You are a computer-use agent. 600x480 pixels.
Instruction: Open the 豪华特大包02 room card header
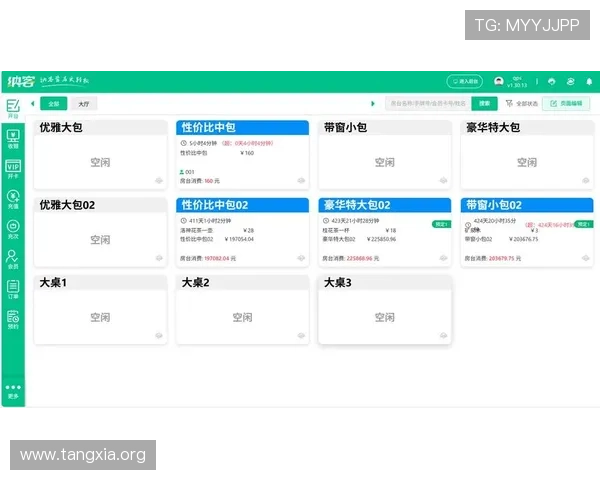click(x=385, y=205)
